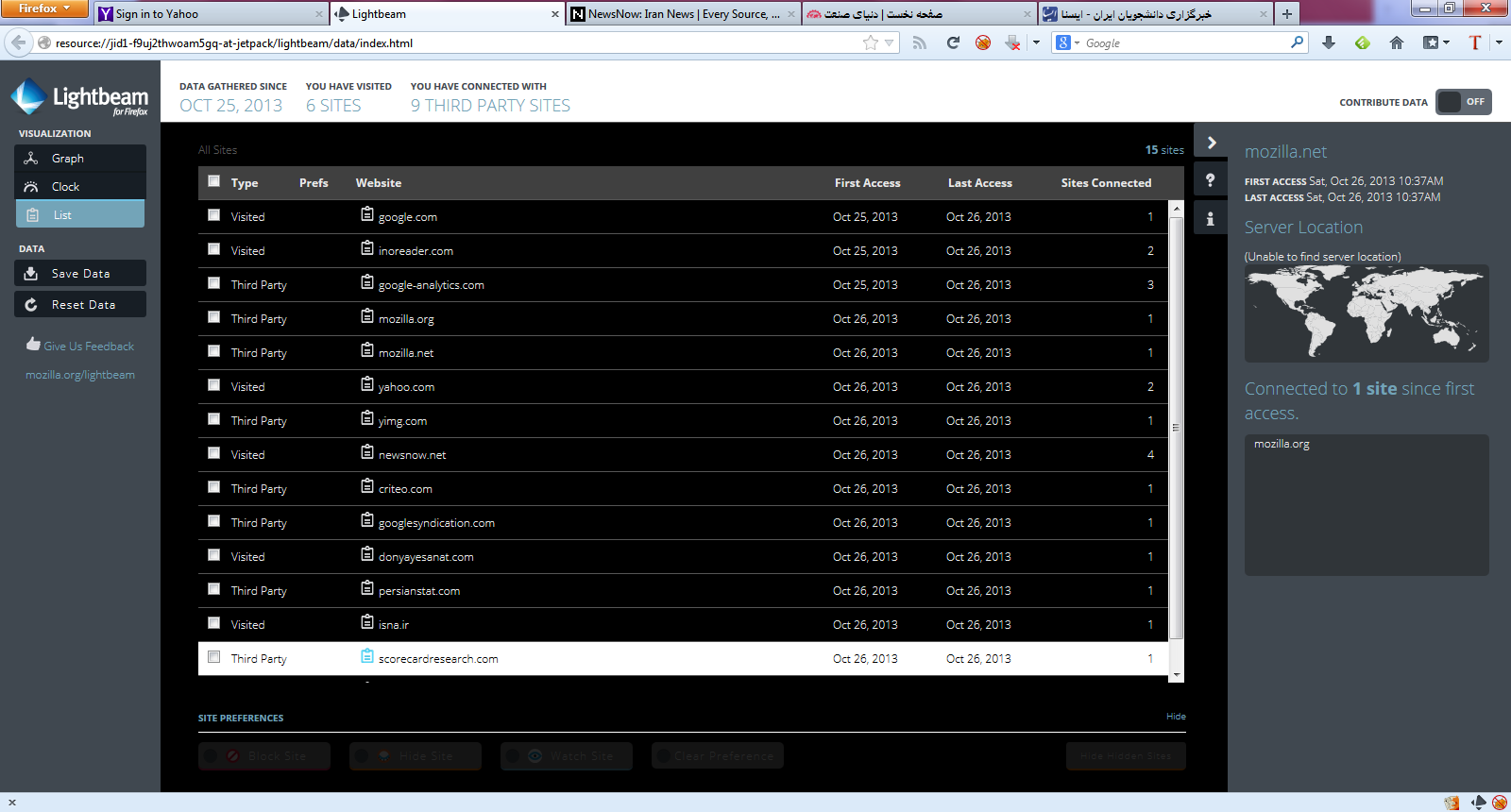Click the site icon beside isna.ir

click(367, 622)
